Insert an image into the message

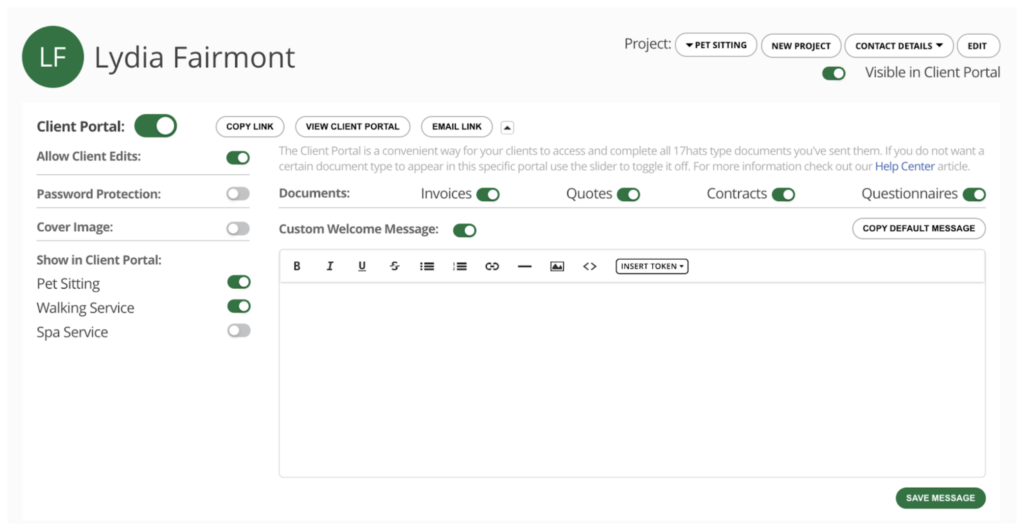(x=557, y=266)
